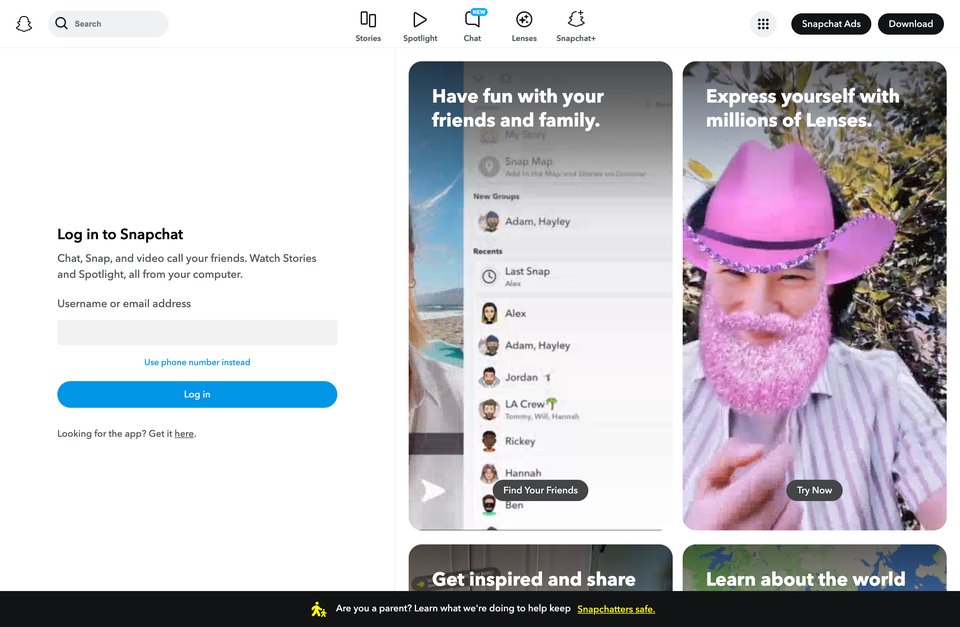Click the Snap Map pin icon
The width and height of the screenshot is (960, 627).
[489, 167]
